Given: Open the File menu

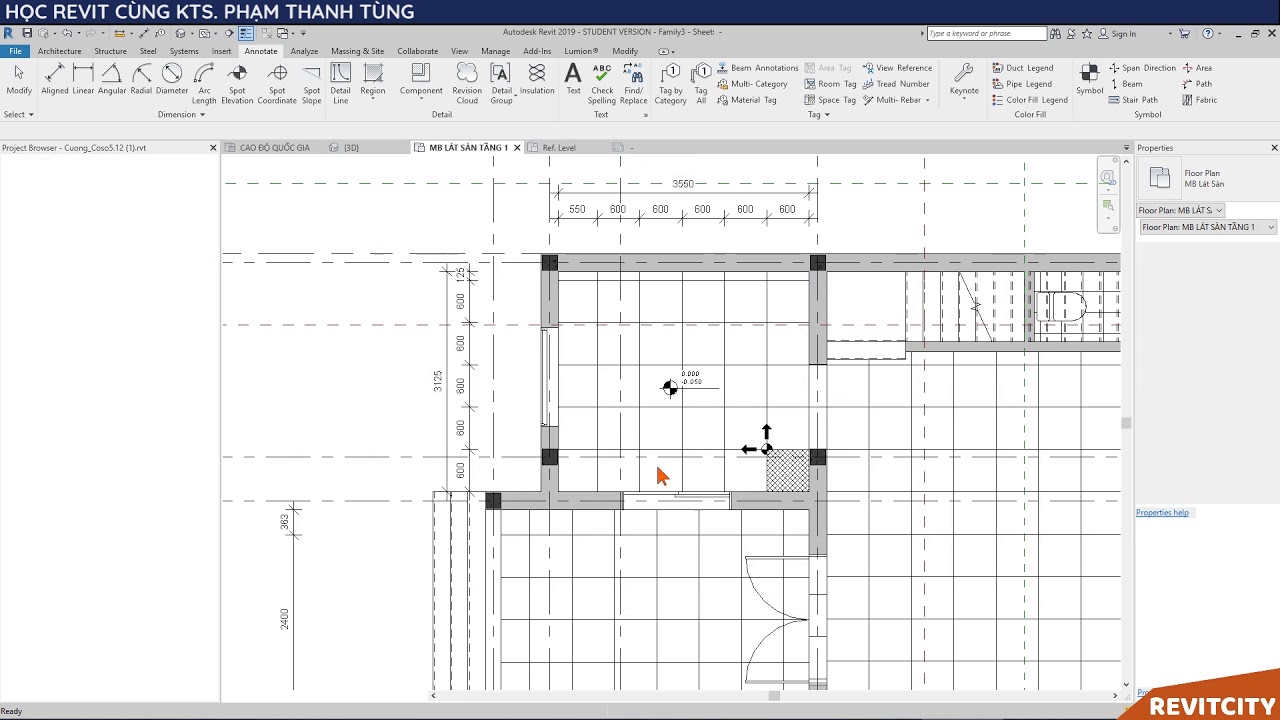Looking at the screenshot, I should (x=15, y=51).
